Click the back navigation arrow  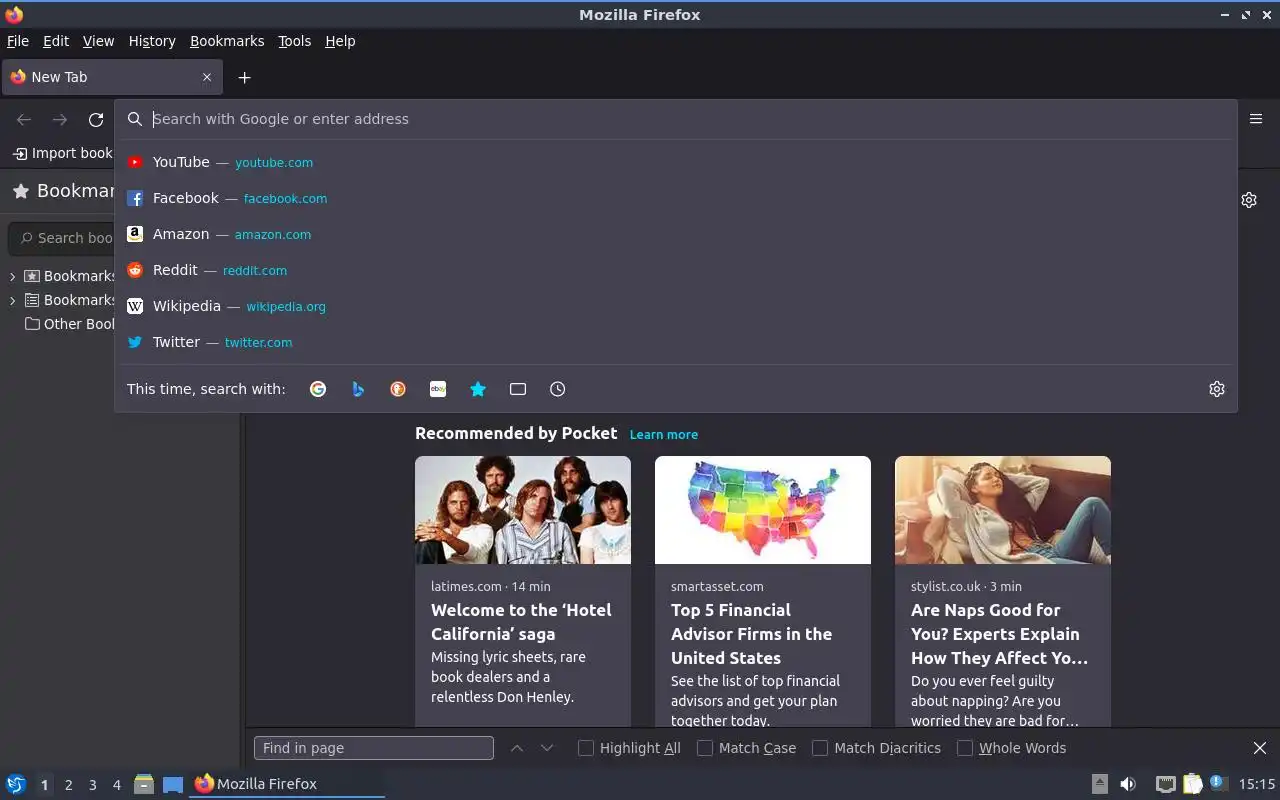24,120
